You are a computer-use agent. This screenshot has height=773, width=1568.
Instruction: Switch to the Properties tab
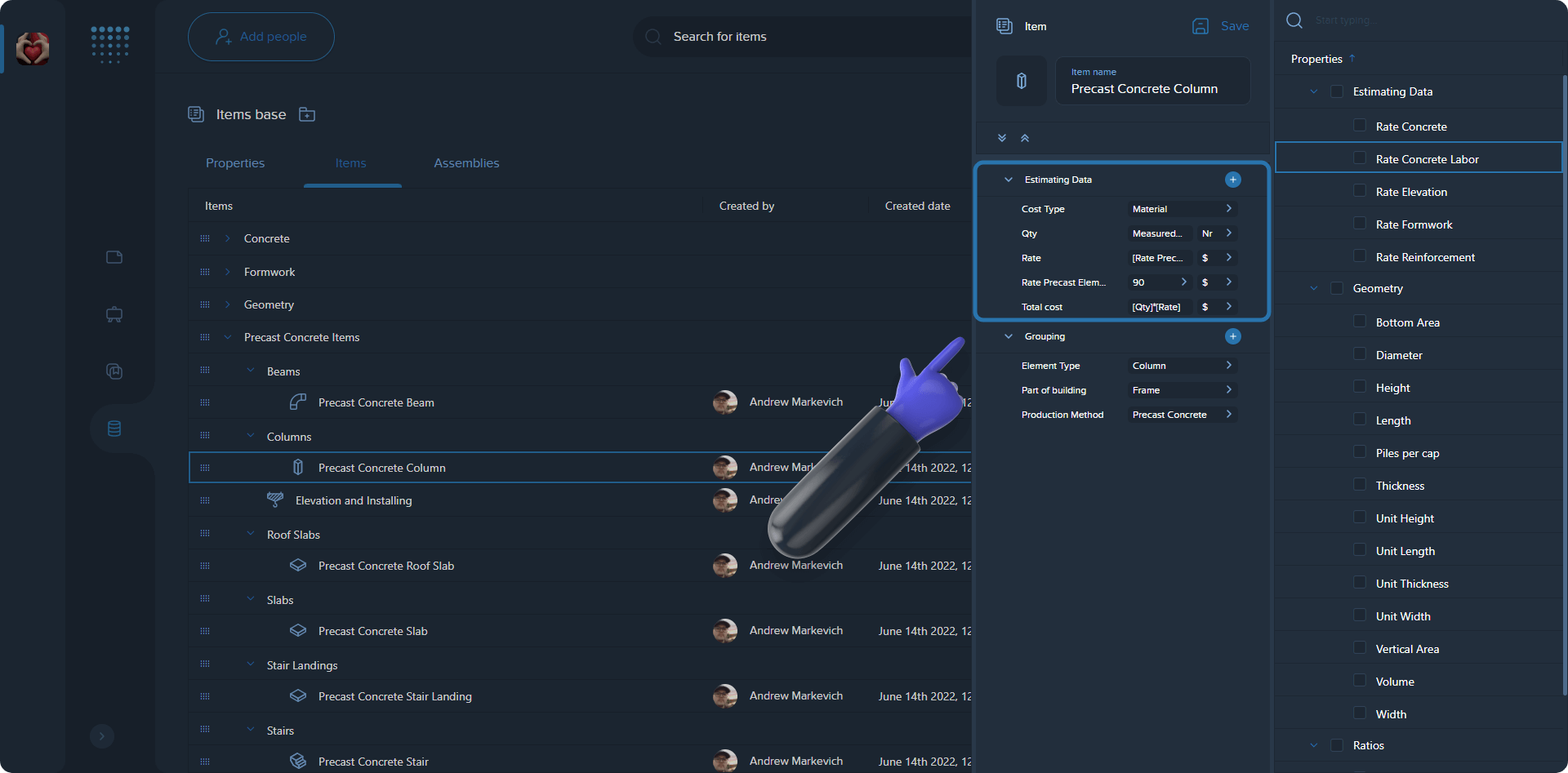235,163
